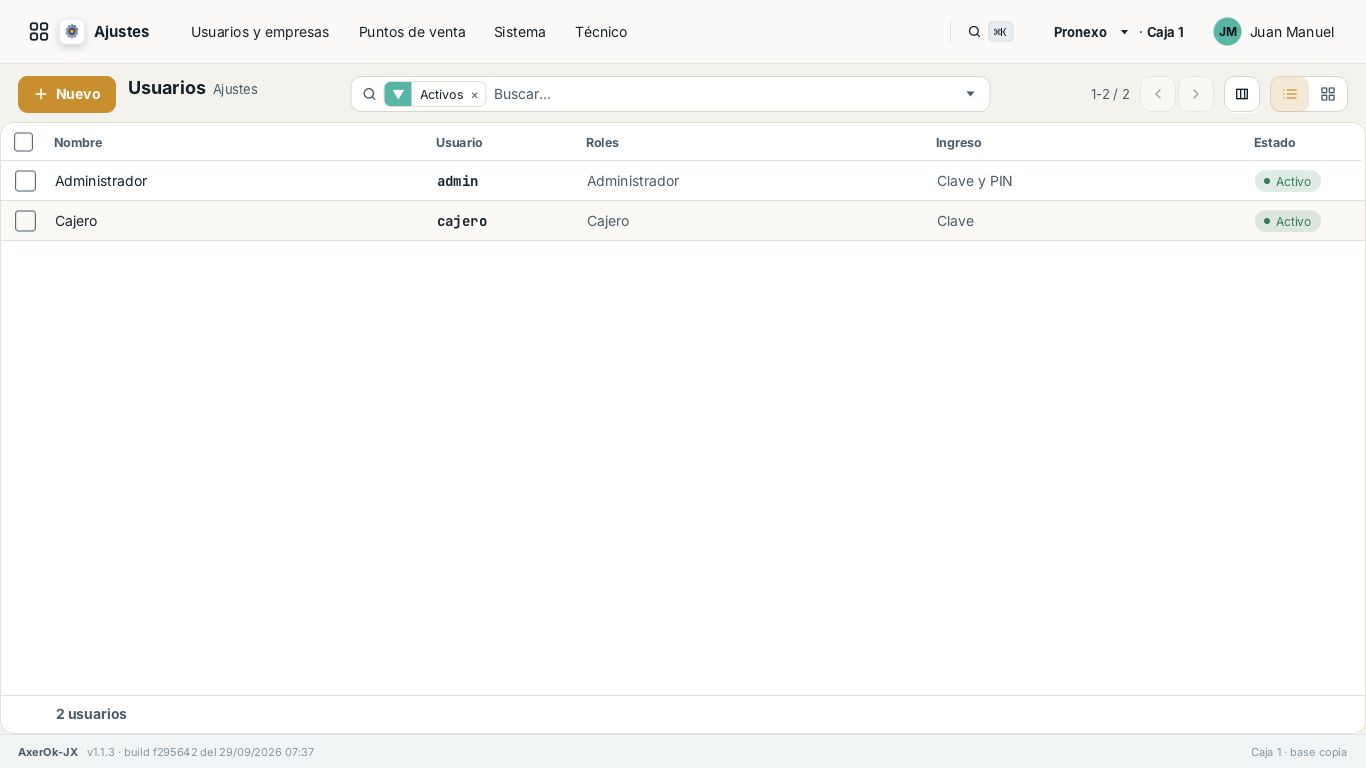
Task: Switch to kanban grid view
Action: click(x=1328, y=94)
